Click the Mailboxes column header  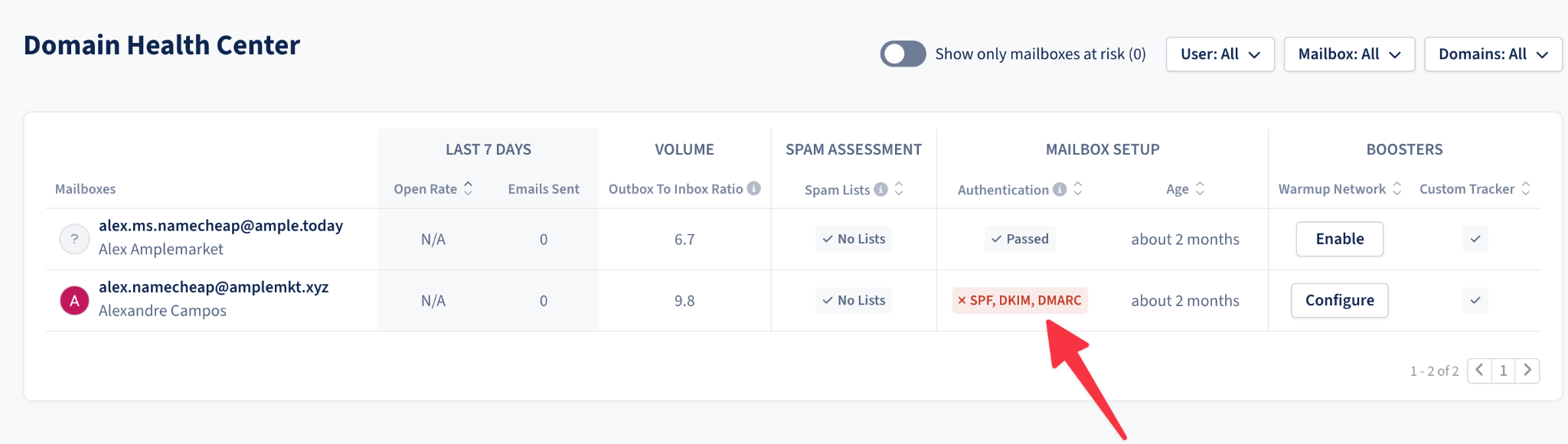click(85, 189)
